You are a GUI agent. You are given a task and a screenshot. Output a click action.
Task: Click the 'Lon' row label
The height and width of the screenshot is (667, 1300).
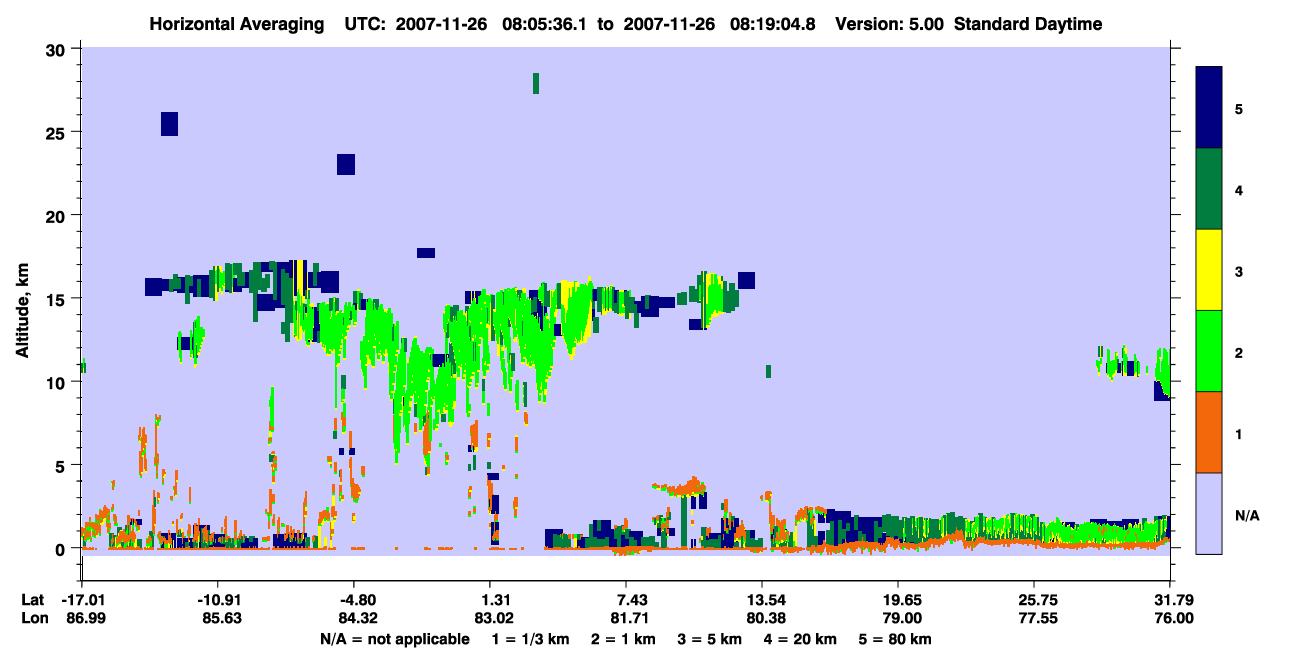tap(34, 619)
